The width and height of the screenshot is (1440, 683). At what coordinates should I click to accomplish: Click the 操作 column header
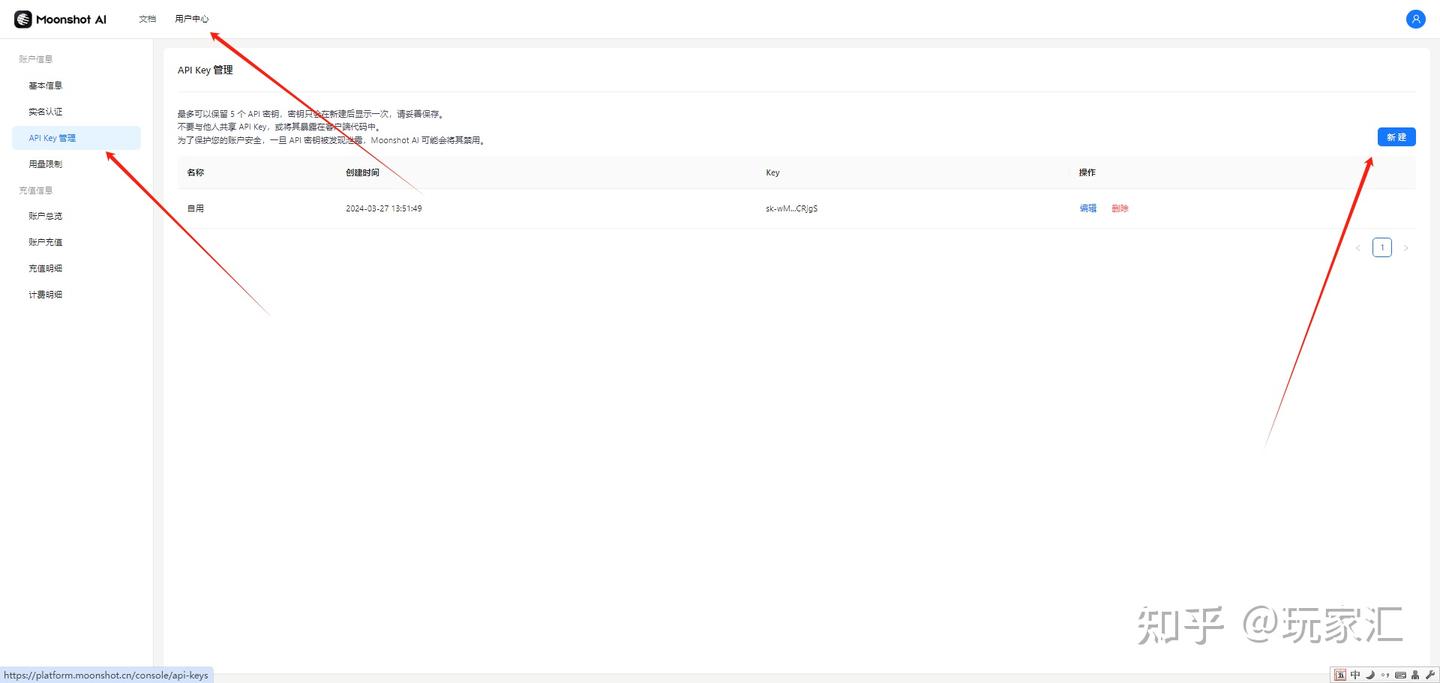[x=1087, y=172]
